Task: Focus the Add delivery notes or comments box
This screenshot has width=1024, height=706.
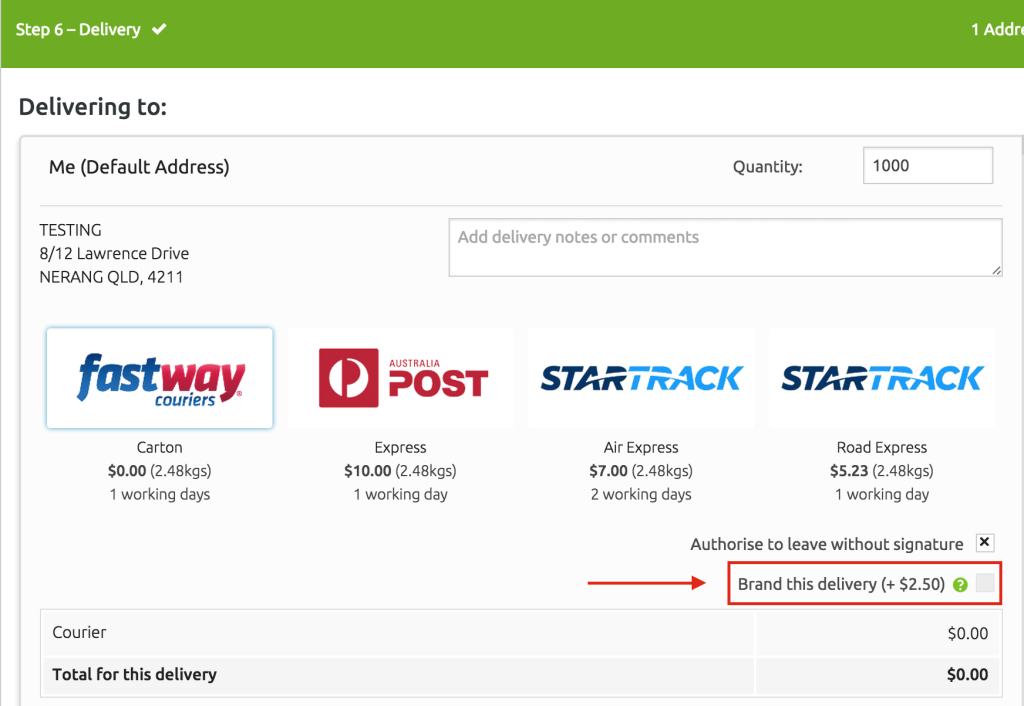Action: (725, 247)
